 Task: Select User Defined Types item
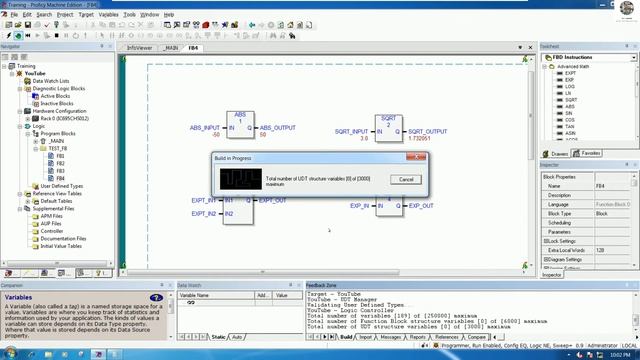pos(61,186)
